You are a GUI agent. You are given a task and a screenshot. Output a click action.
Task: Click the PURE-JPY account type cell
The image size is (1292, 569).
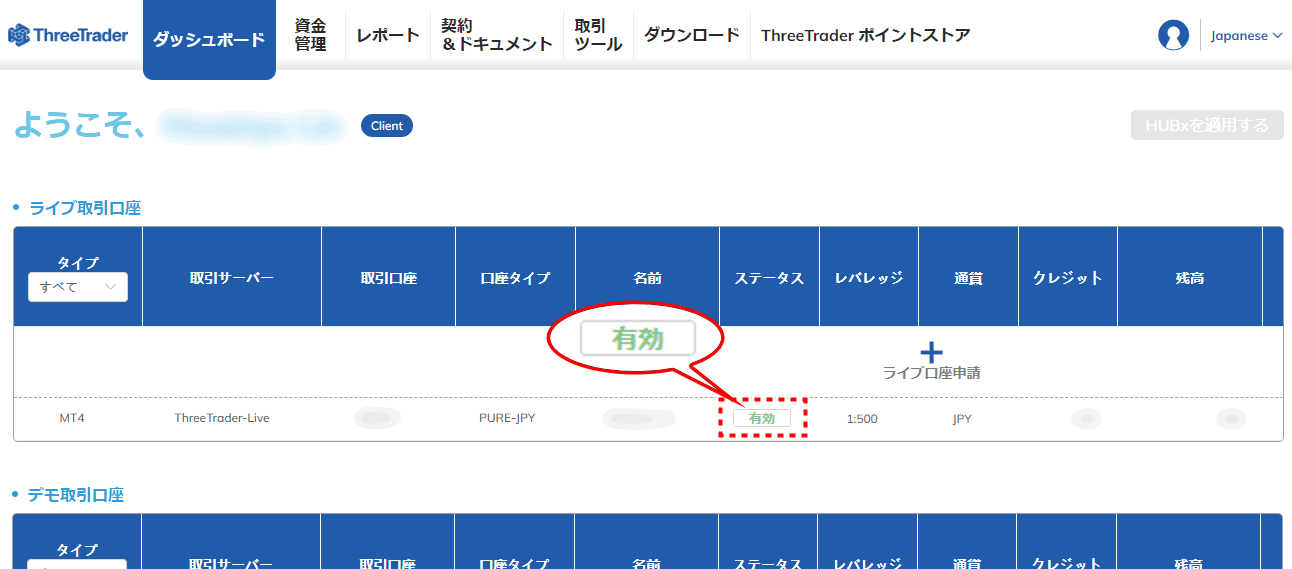507,418
